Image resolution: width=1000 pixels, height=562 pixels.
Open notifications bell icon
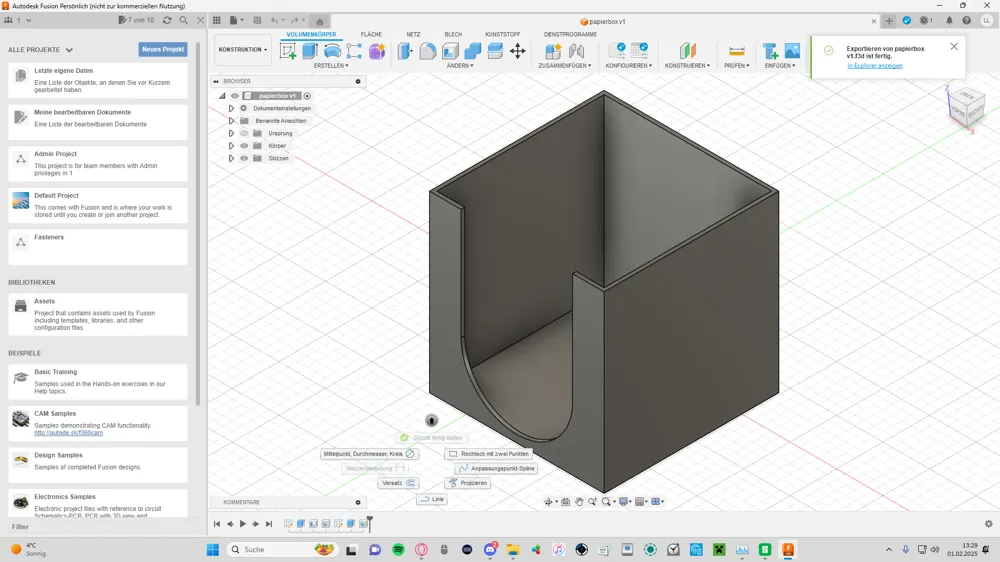949,20
